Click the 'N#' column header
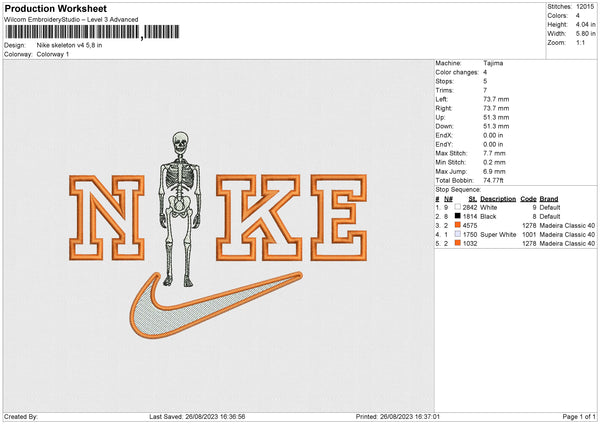Viewport: 600px width, 424px height. click(448, 199)
